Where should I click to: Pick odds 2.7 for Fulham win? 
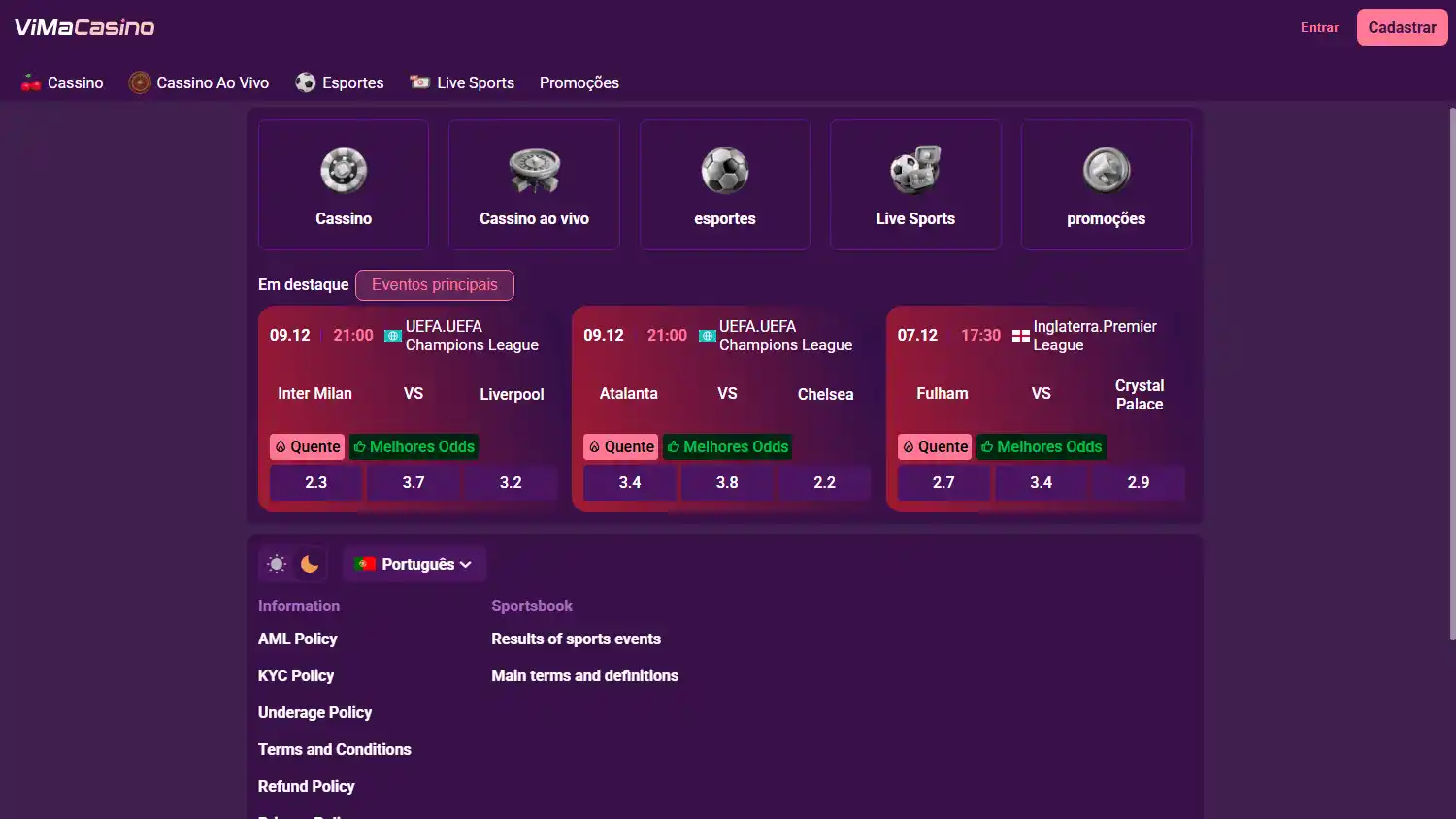tap(943, 482)
